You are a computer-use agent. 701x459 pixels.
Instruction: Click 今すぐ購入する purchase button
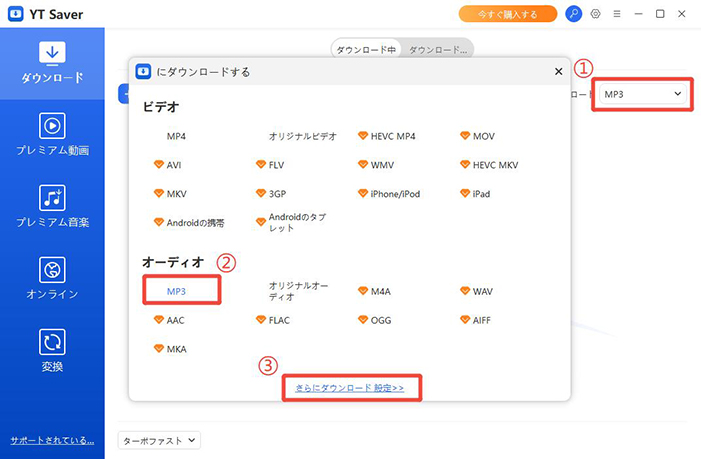(508, 14)
